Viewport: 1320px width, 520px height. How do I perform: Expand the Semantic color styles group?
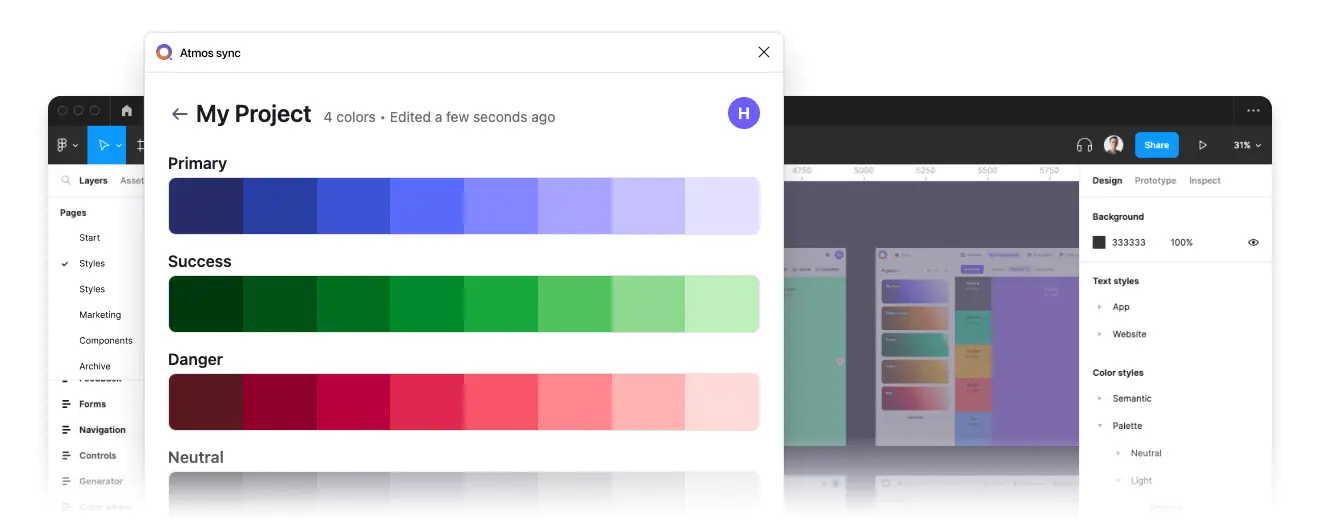(1099, 398)
